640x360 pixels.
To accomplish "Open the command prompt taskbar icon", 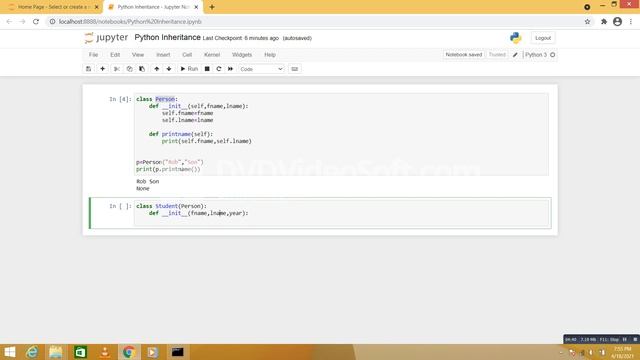I will (177, 352).
